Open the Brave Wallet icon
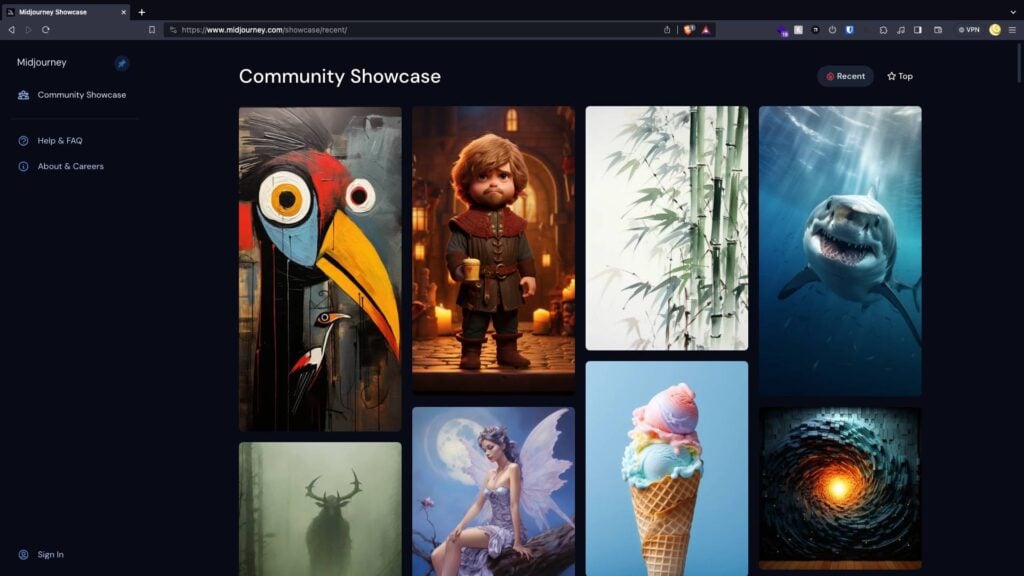 (x=938, y=30)
